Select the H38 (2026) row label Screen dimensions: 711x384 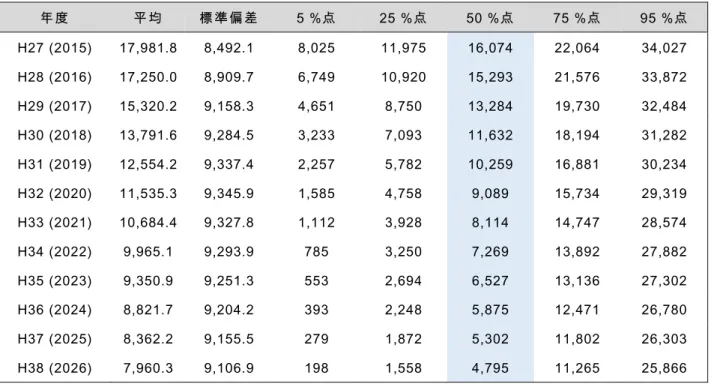point(54,368)
